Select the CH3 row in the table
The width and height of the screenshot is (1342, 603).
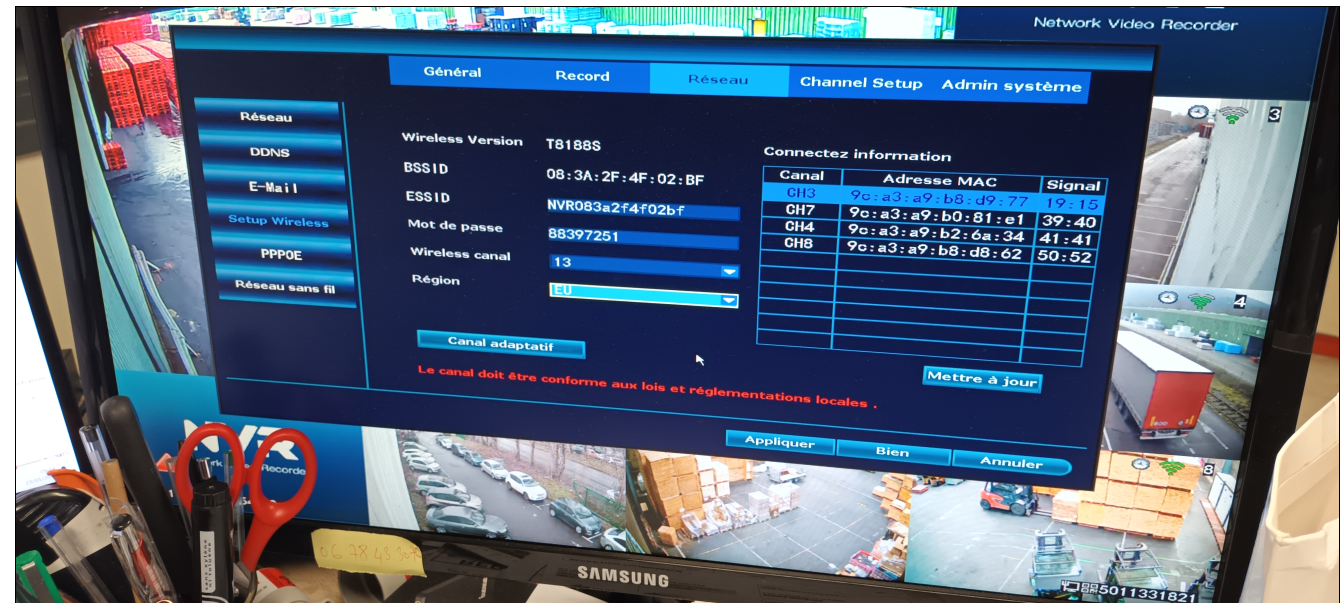tap(933, 196)
